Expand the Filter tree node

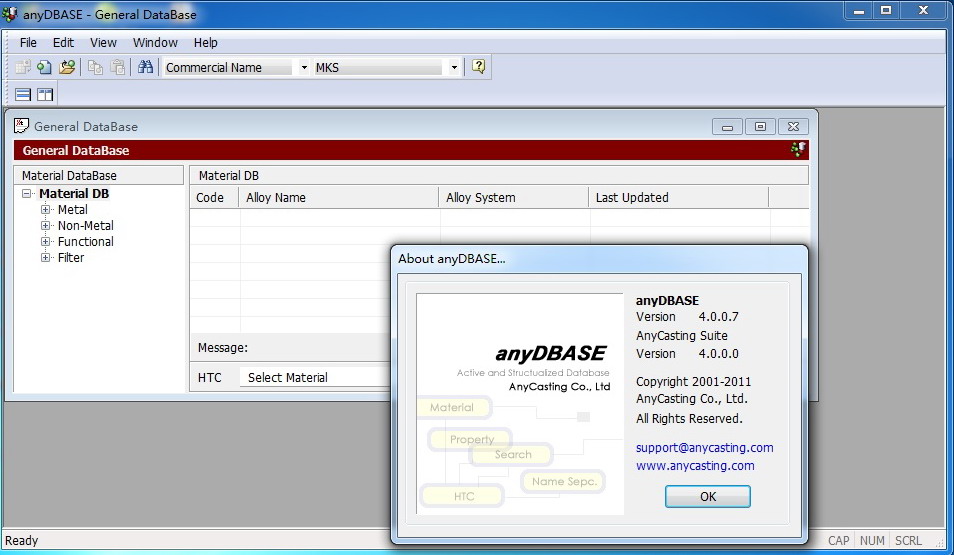[x=45, y=257]
